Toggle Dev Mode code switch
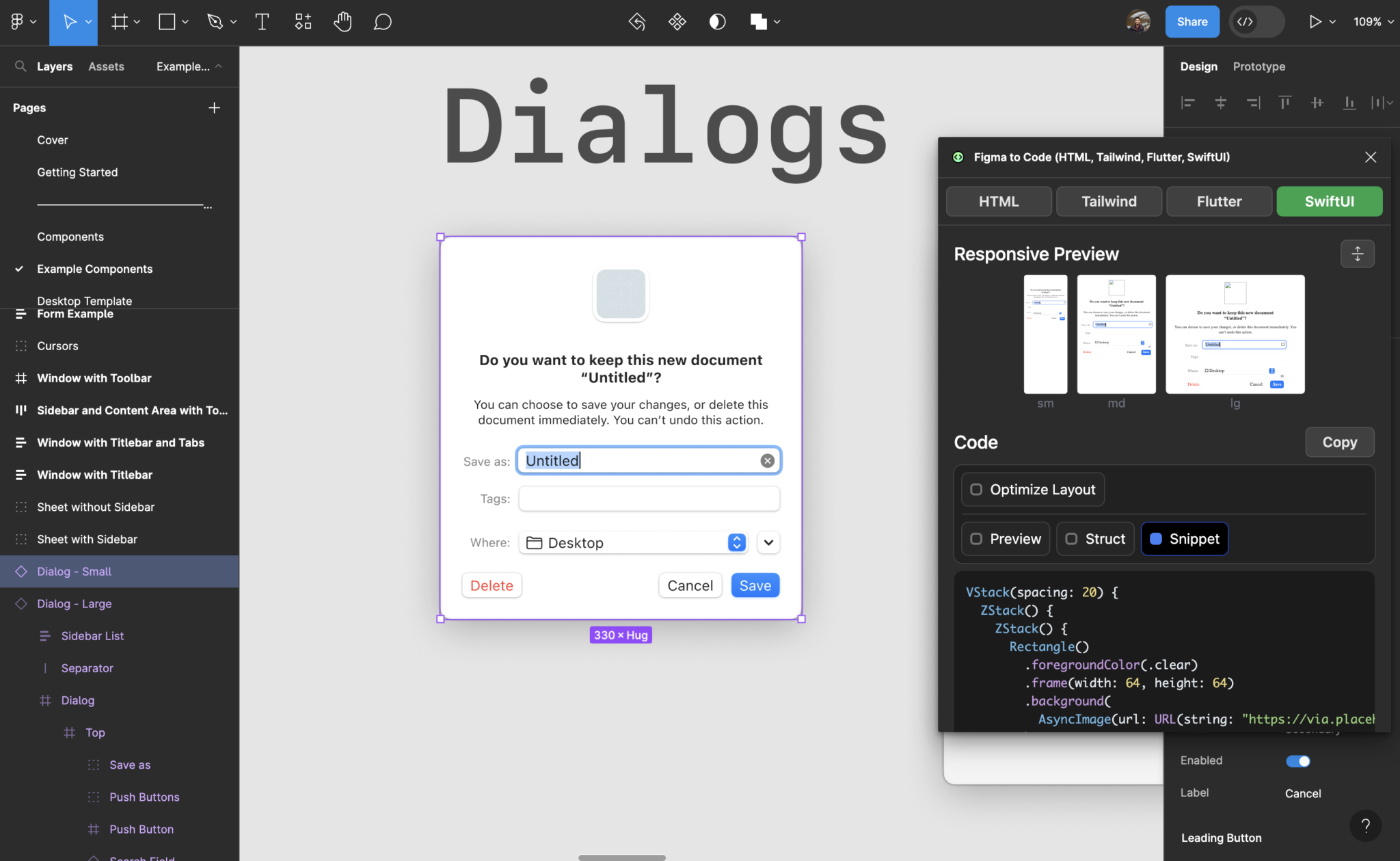The image size is (1400, 861). pos(1256,22)
